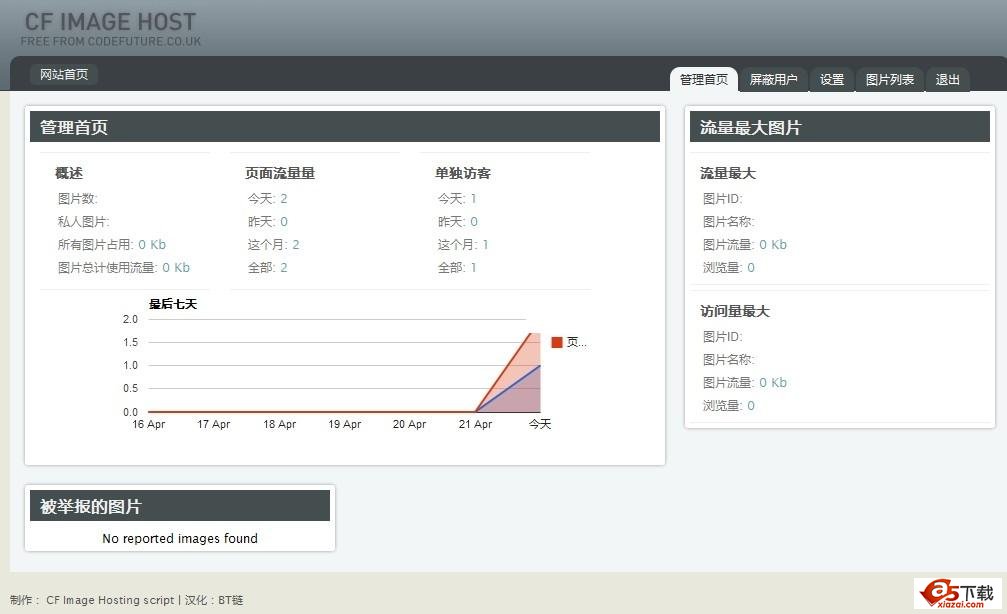Click the 页... legend label in chart
The image size is (1007, 614).
click(576, 343)
